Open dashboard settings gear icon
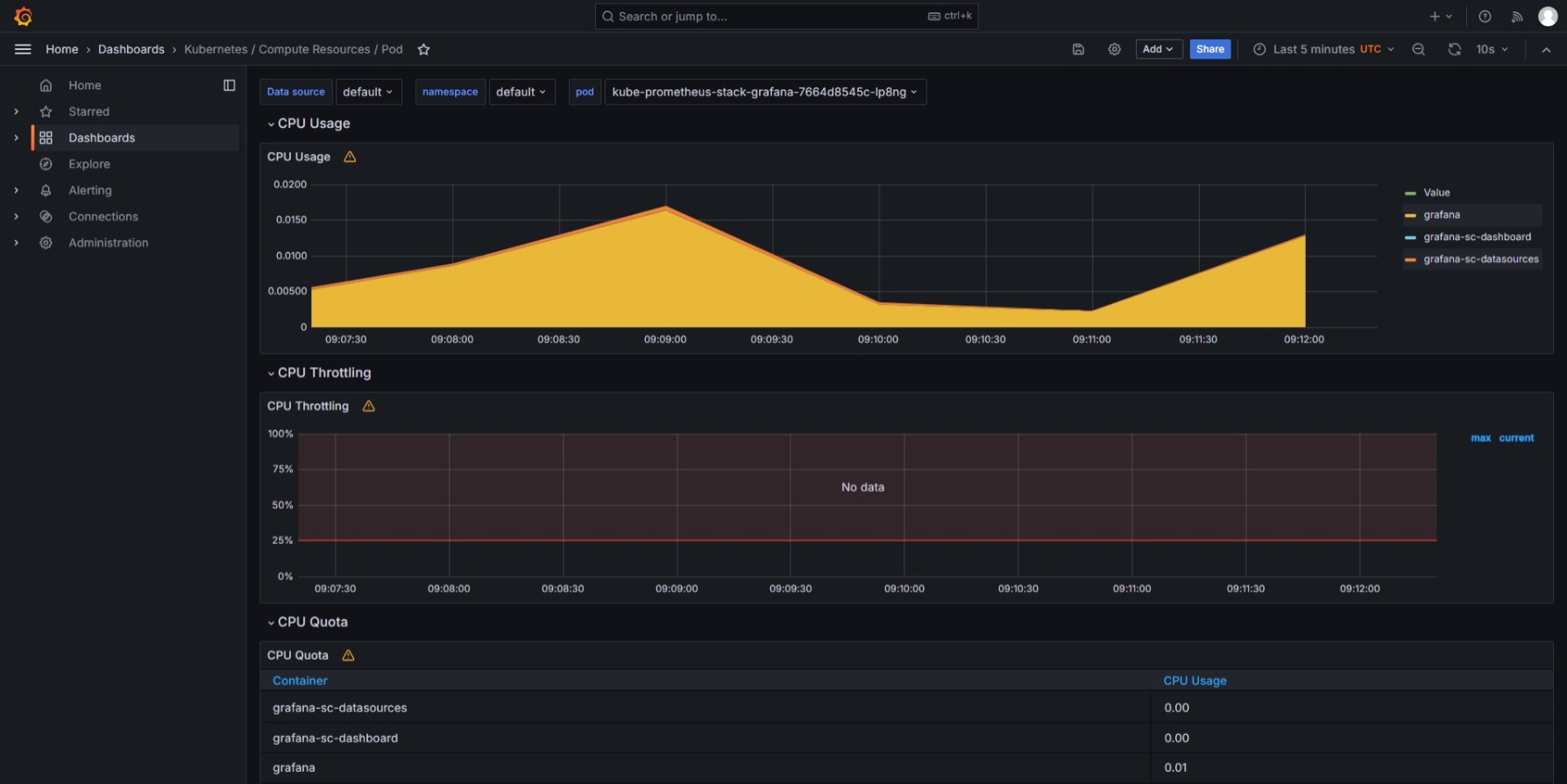 [x=1114, y=49]
